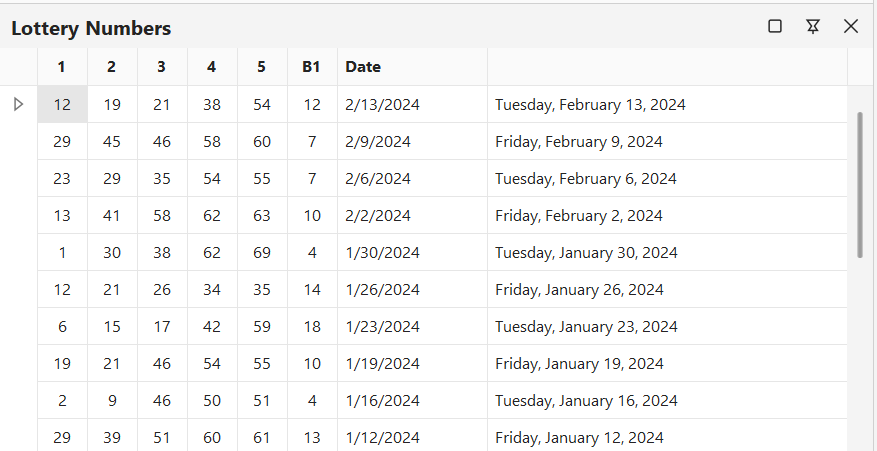Select the Friday, January 19, 2024 cell
The width and height of the screenshot is (877, 451).
(579, 363)
